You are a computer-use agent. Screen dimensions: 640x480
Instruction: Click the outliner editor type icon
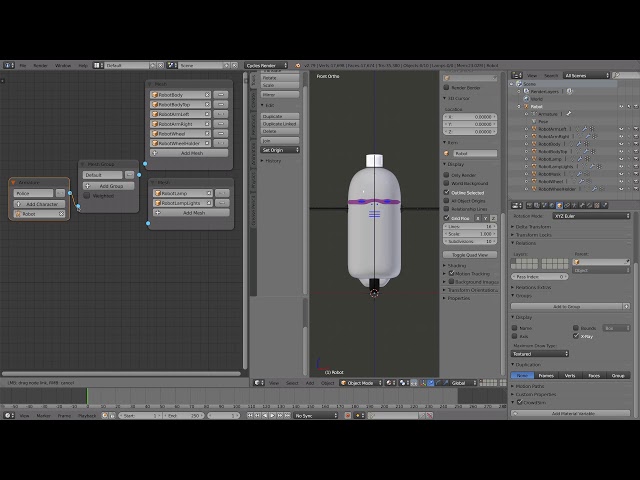(x=517, y=76)
